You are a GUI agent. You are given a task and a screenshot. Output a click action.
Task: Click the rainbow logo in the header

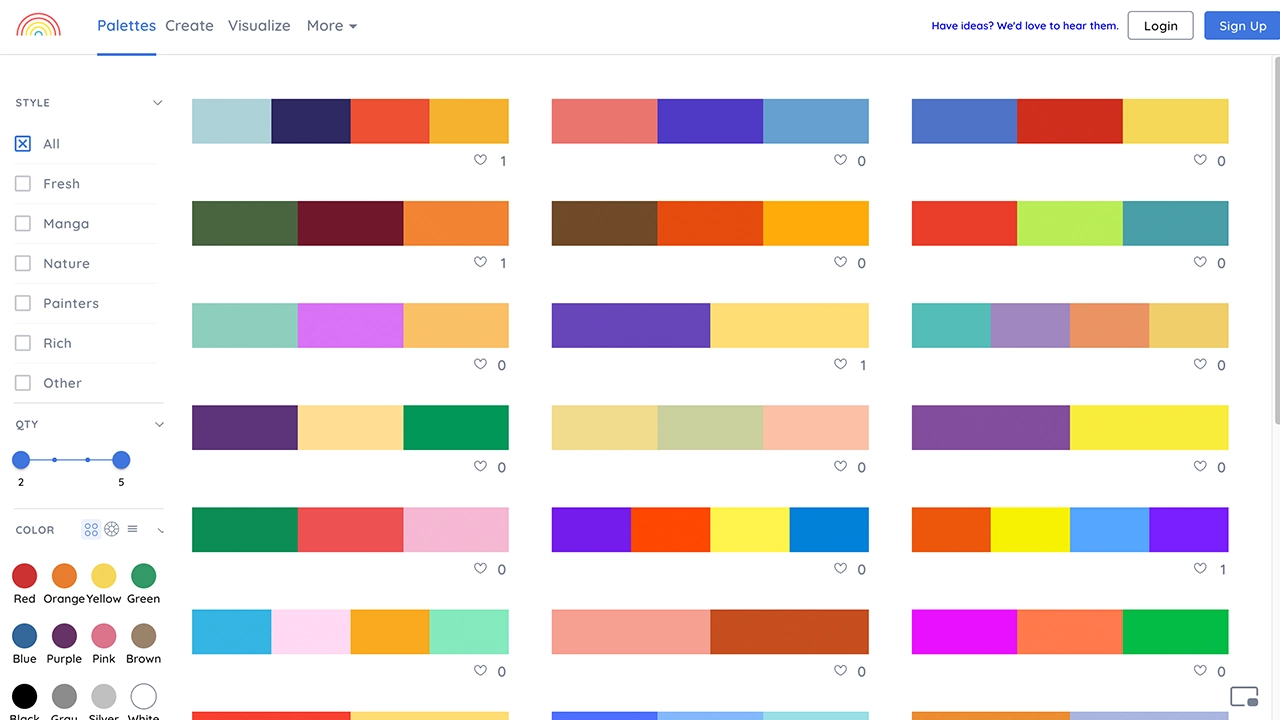pos(39,26)
